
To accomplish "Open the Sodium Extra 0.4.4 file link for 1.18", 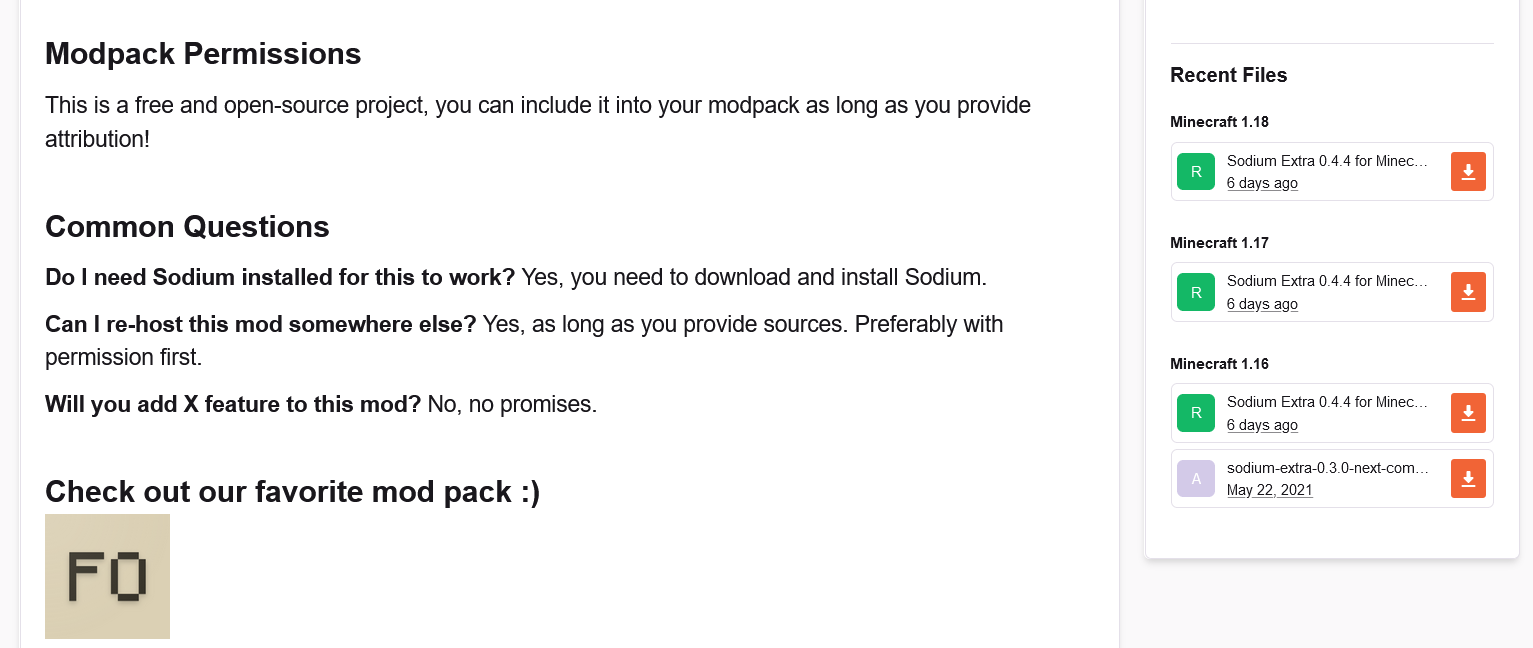I will click(1327, 161).
